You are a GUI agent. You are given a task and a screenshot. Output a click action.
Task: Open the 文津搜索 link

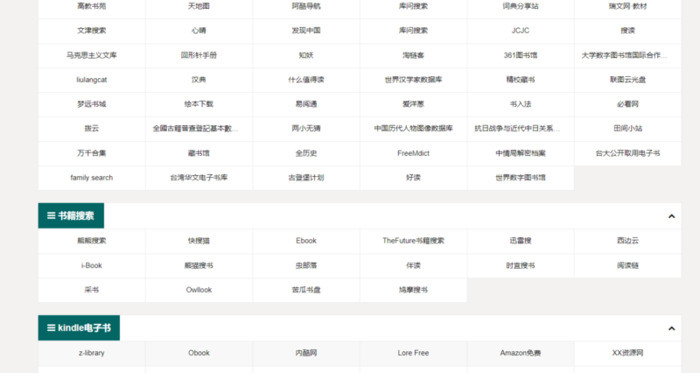point(92,31)
